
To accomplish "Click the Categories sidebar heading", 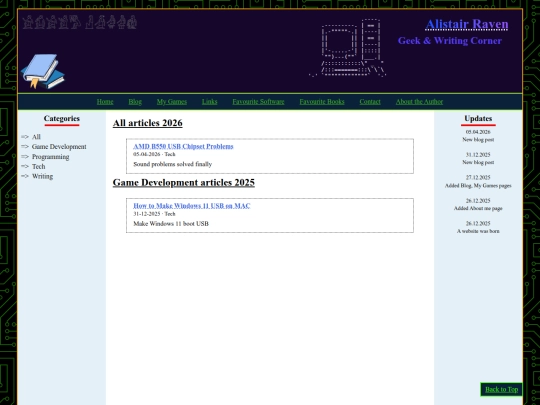I will [62, 118].
